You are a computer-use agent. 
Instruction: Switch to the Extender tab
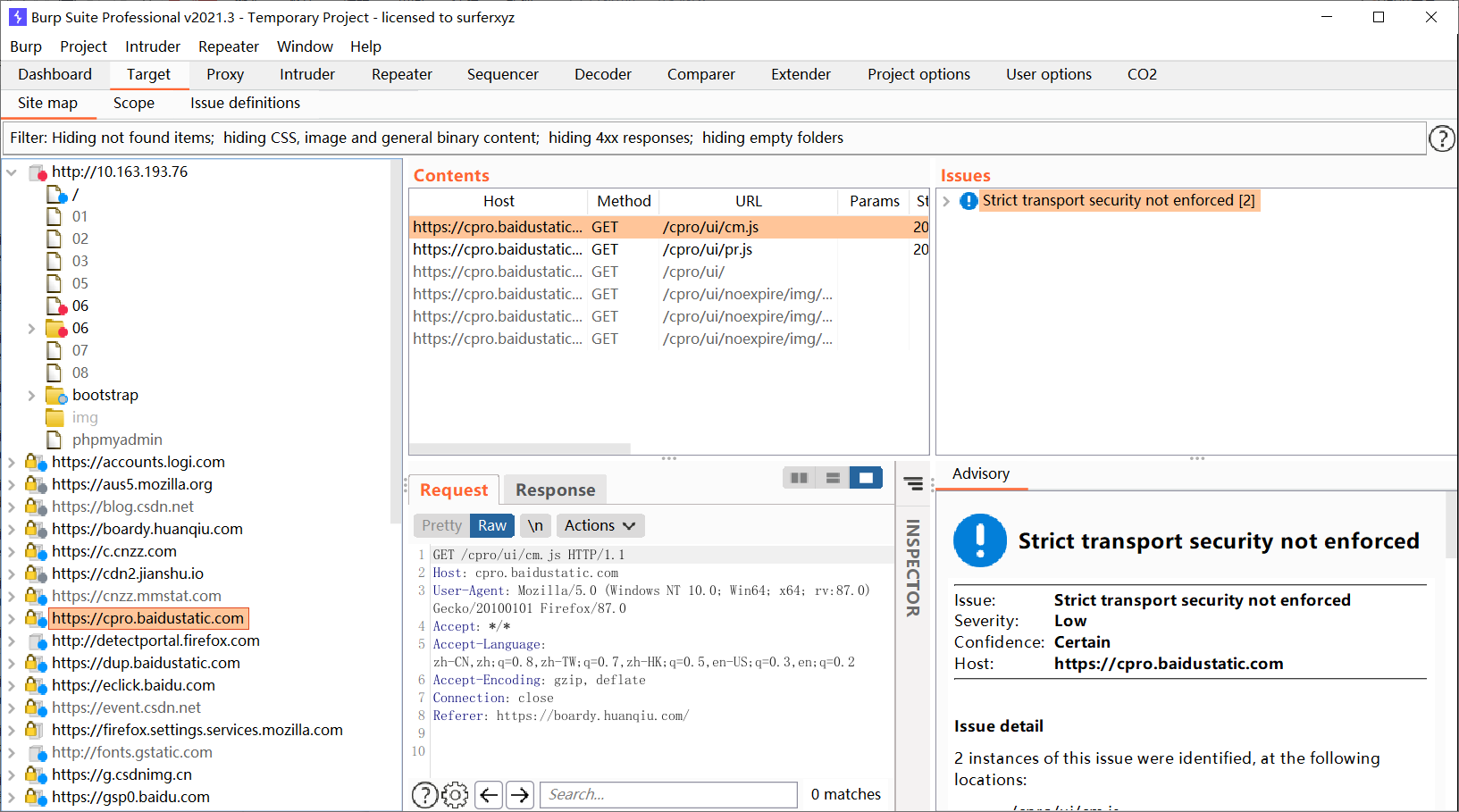click(801, 74)
